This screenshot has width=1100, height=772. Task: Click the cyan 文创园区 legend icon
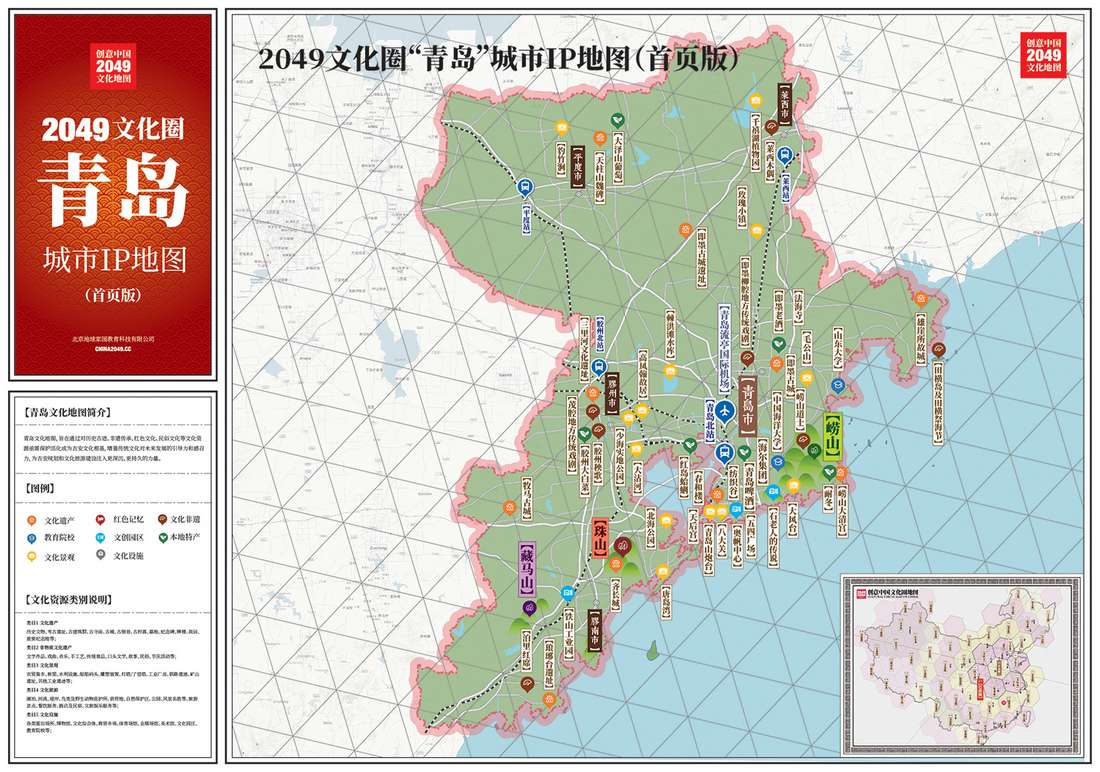tap(100, 538)
